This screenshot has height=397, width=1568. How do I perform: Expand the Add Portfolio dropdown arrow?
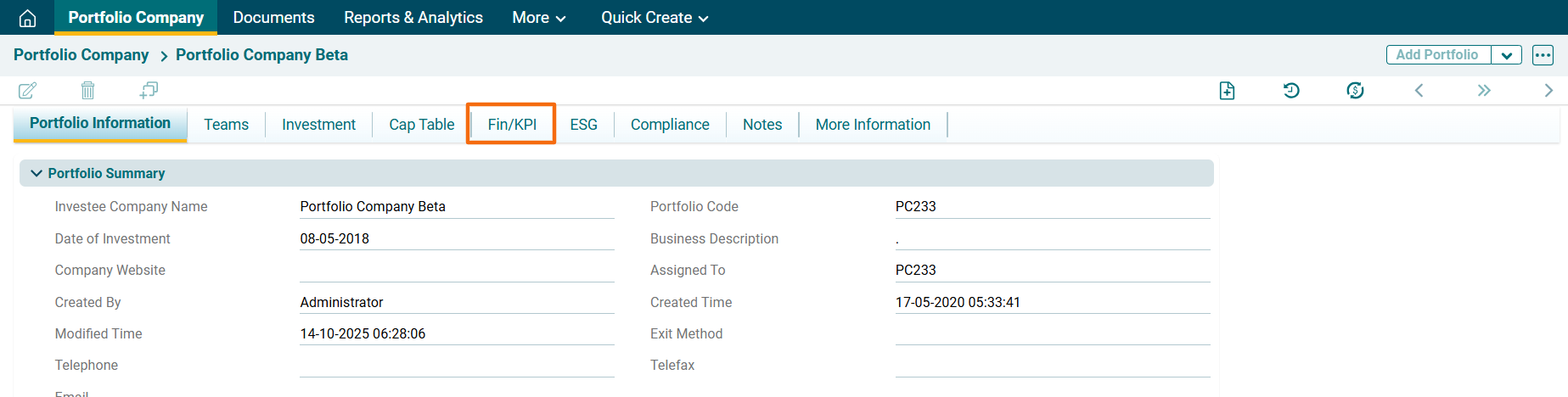click(1506, 55)
